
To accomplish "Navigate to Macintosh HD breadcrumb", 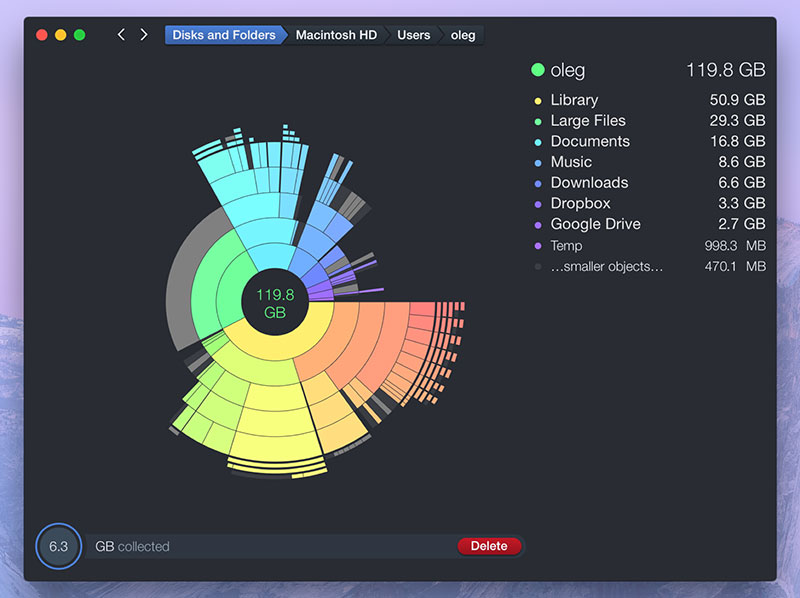I will 336,35.
